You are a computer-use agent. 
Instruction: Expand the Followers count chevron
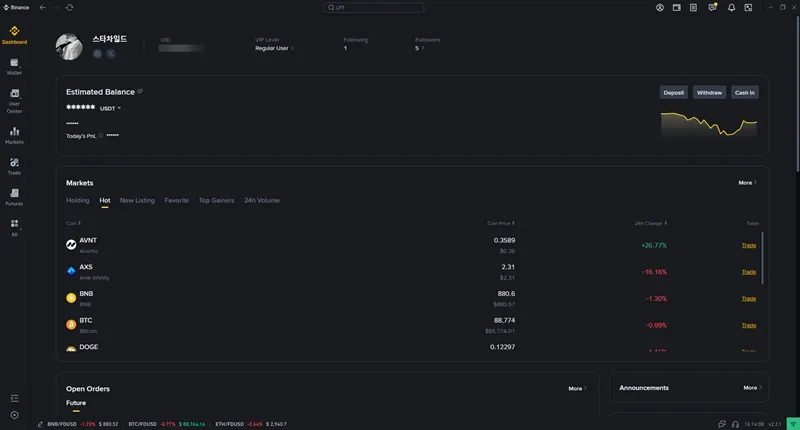pos(420,48)
